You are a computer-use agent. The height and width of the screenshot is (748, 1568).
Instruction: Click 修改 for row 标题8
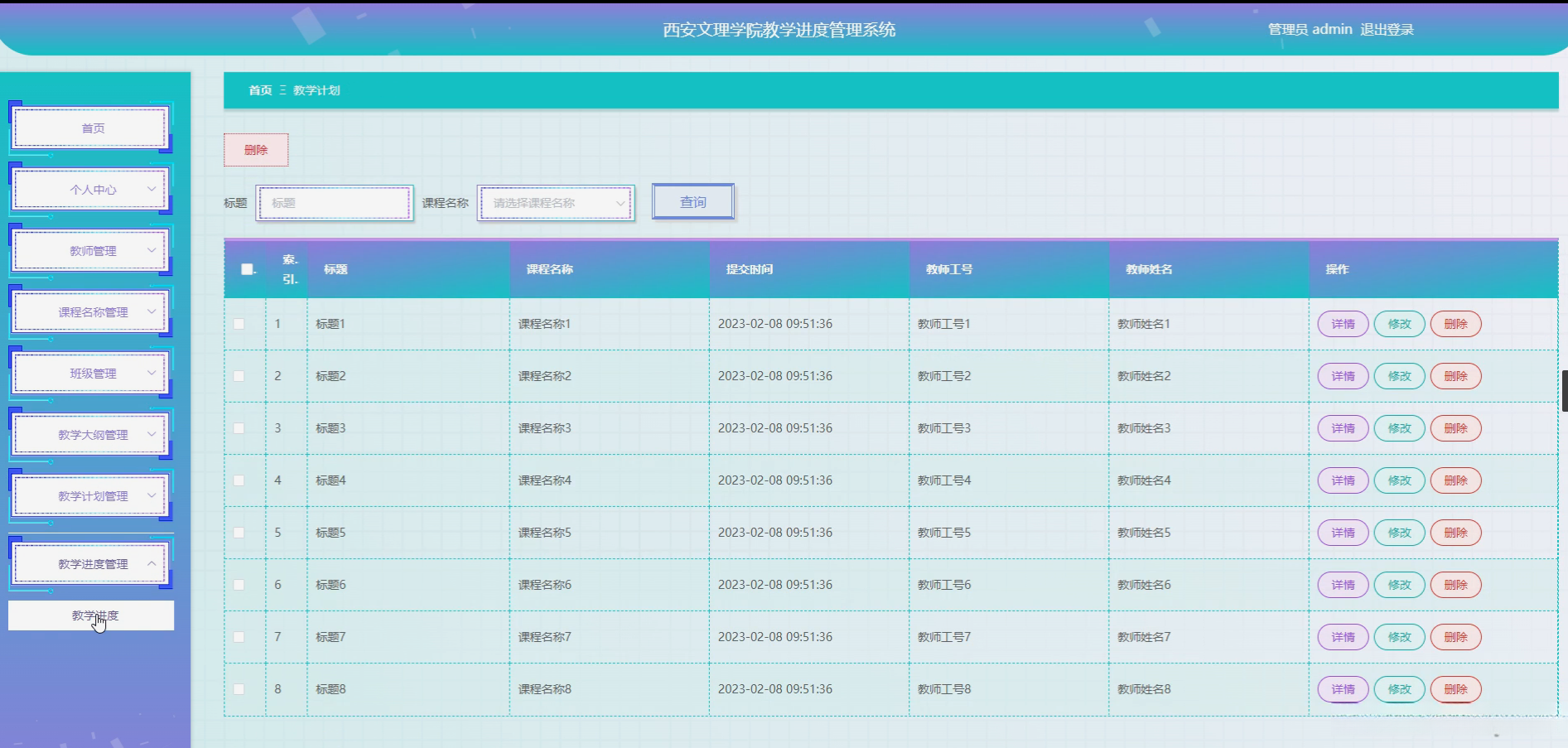point(1399,689)
